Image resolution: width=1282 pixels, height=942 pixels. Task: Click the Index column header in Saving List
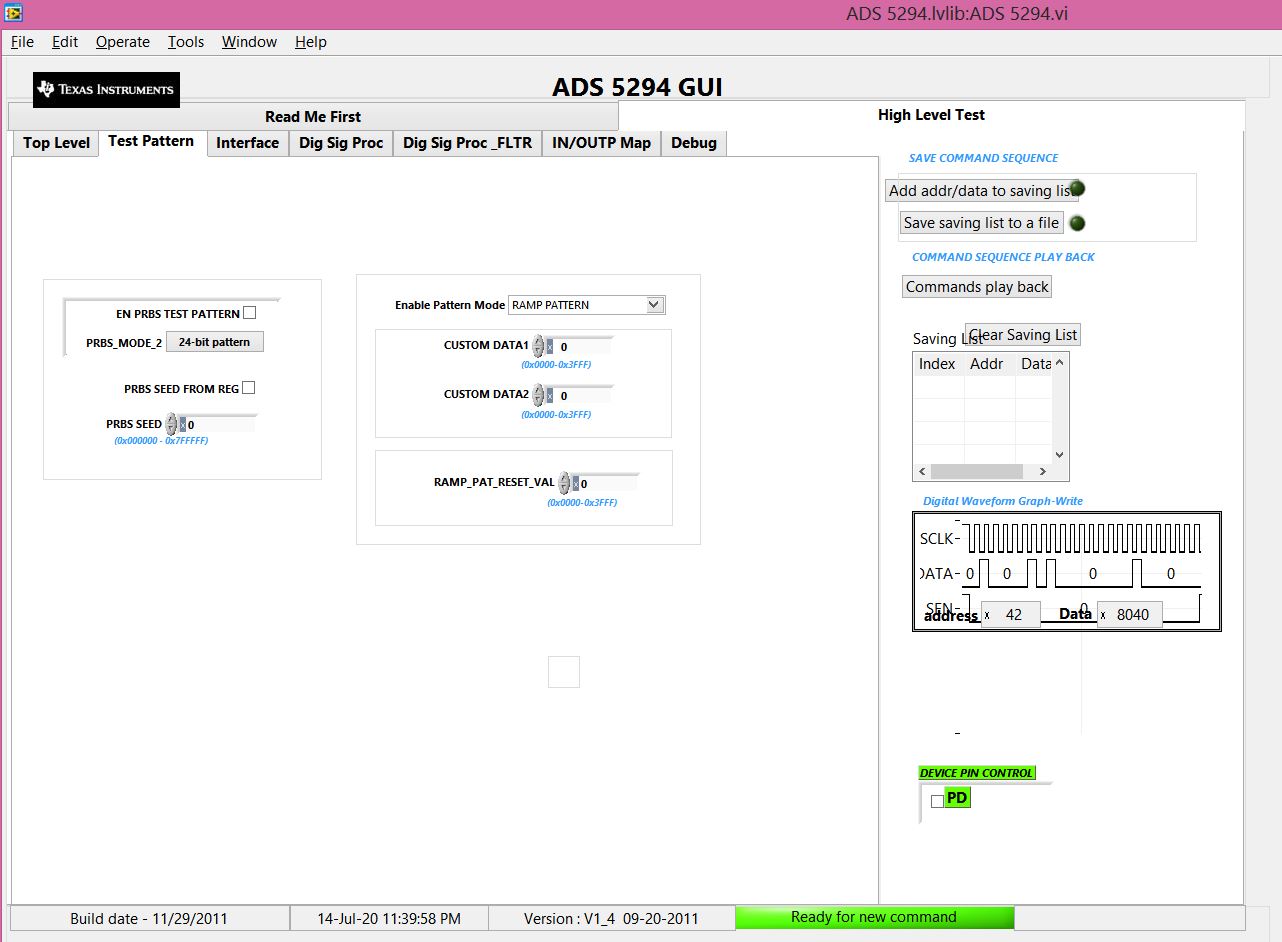pos(938,364)
